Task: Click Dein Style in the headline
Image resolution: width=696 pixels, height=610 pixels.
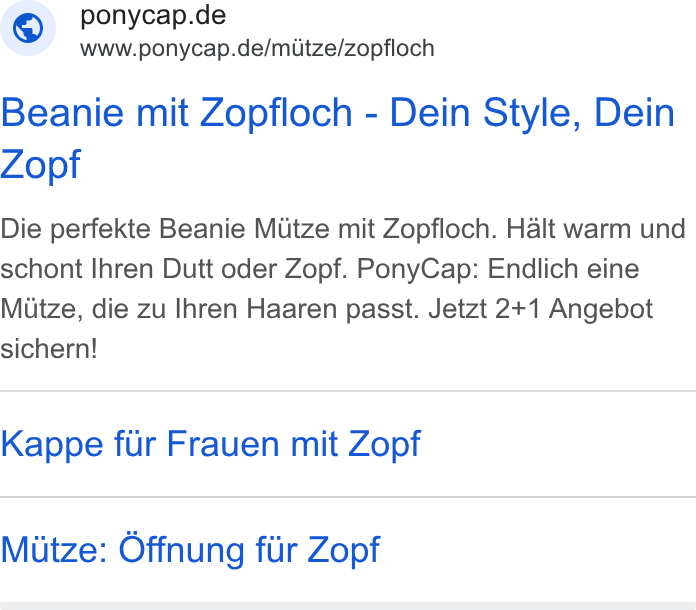Action: [x=485, y=113]
